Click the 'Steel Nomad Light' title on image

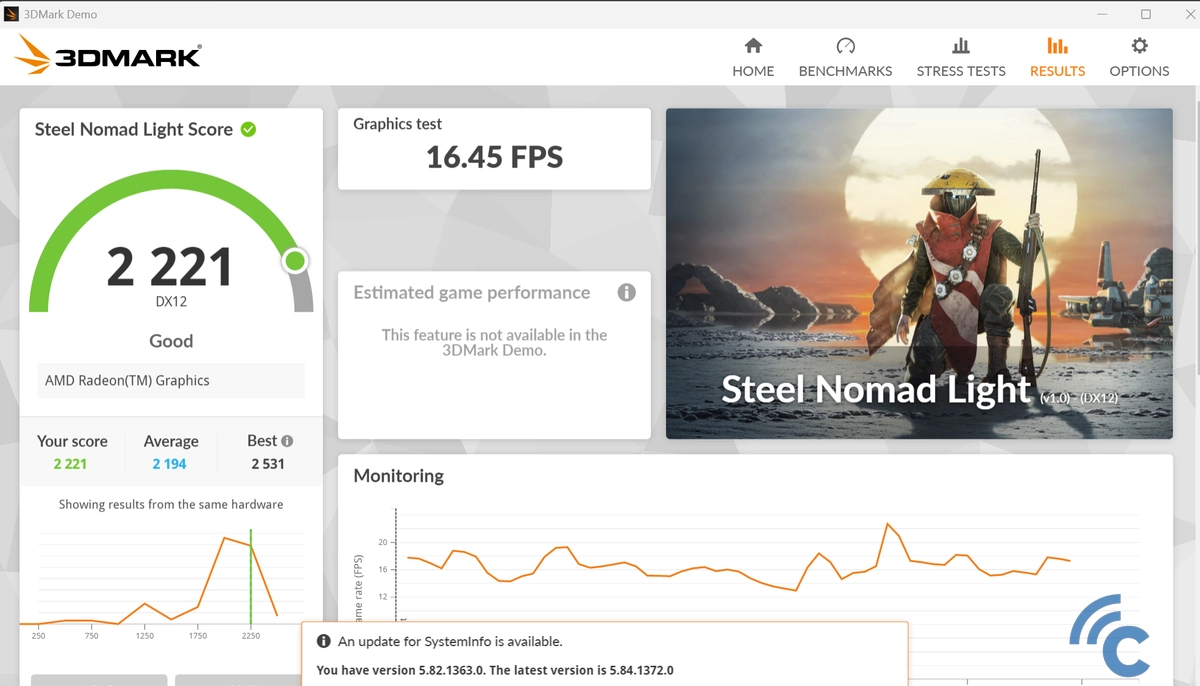coord(876,389)
